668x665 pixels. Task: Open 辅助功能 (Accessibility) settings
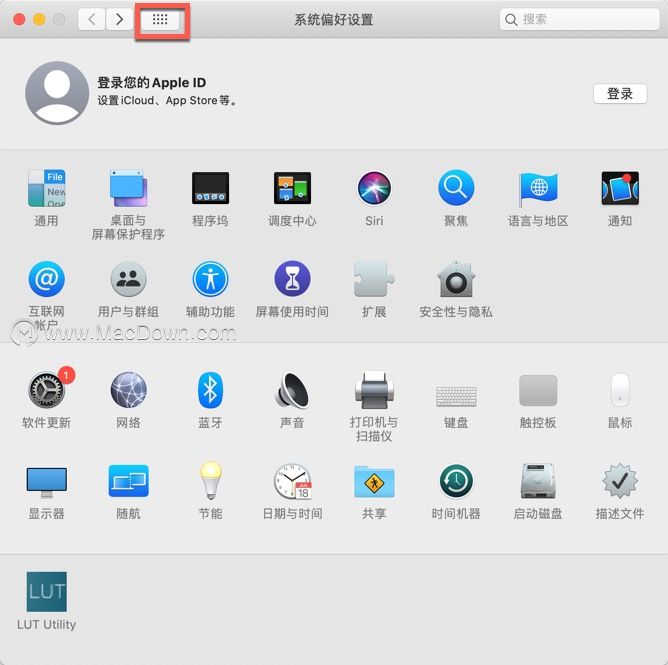point(210,279)
